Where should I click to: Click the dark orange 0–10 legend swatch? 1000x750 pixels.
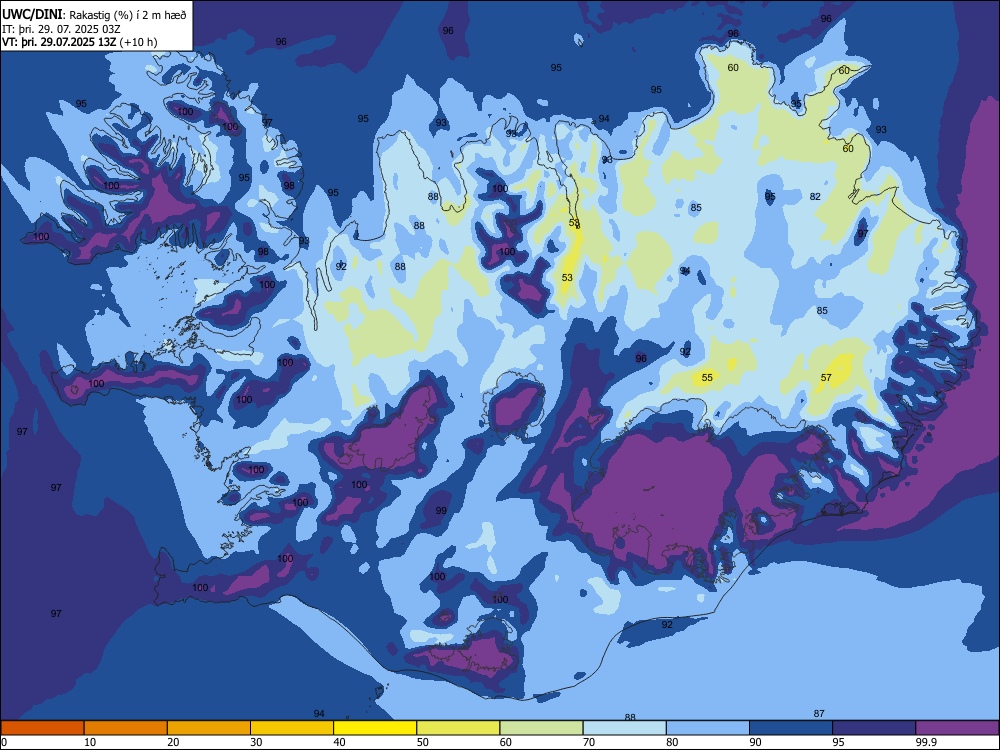[42, 728]
